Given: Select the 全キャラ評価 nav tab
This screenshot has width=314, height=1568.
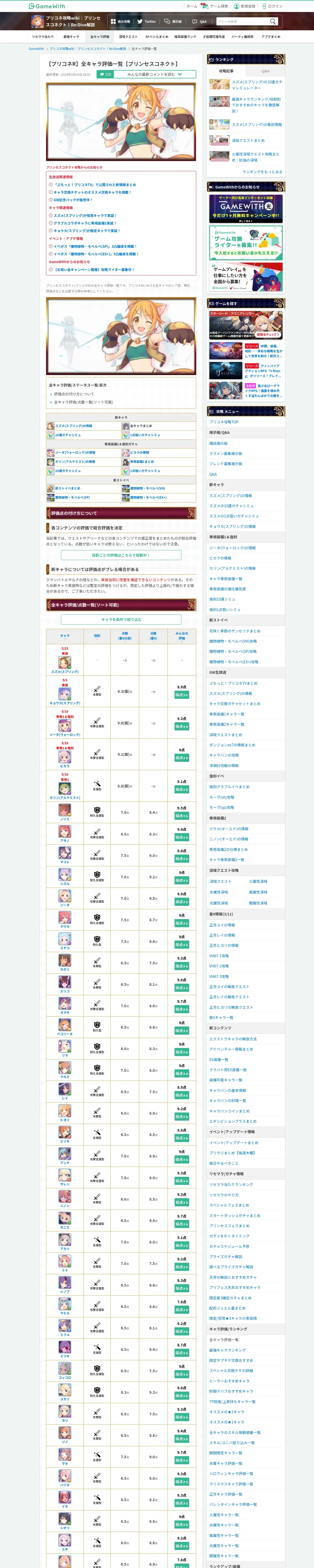Looking at the screenshot, I should click(99, 37).
